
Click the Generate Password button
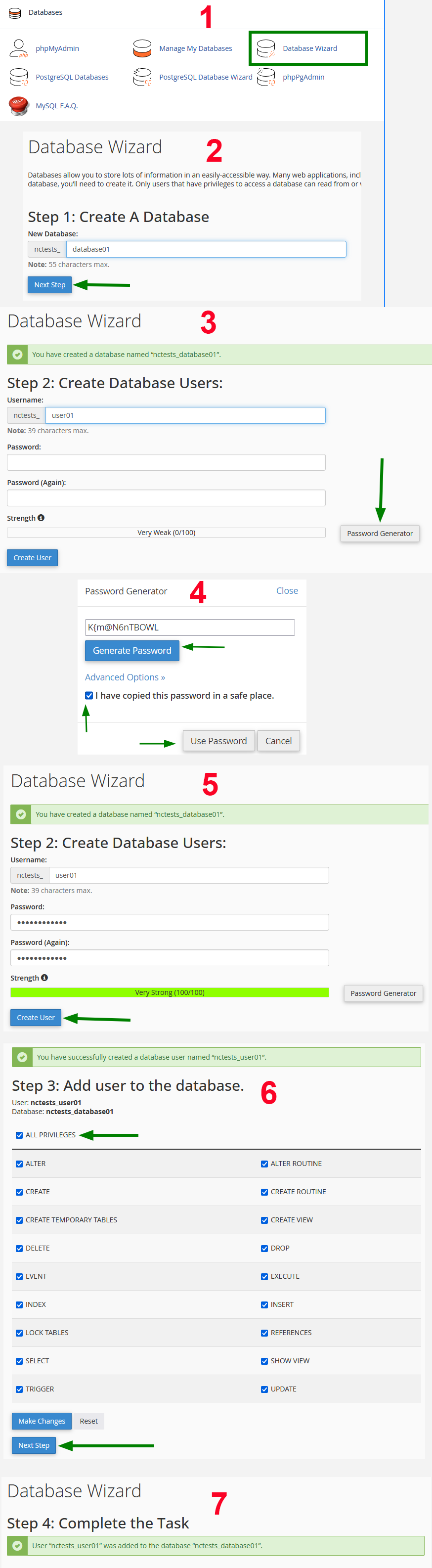click(x=132, y=651)
